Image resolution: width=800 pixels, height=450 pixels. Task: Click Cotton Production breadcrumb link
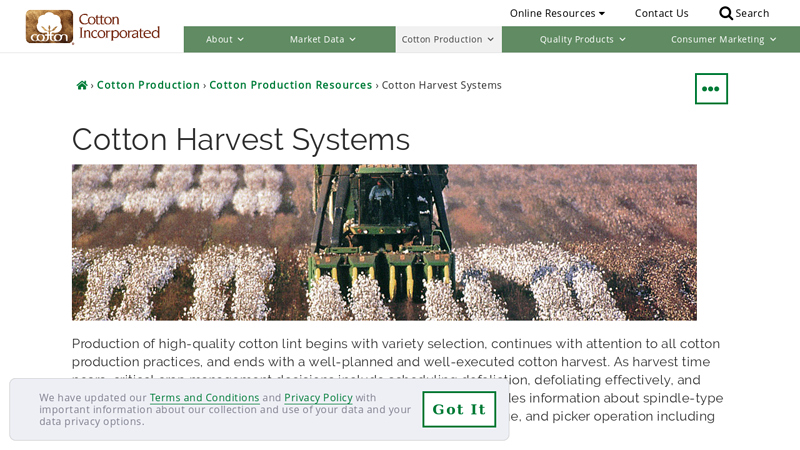148,85
